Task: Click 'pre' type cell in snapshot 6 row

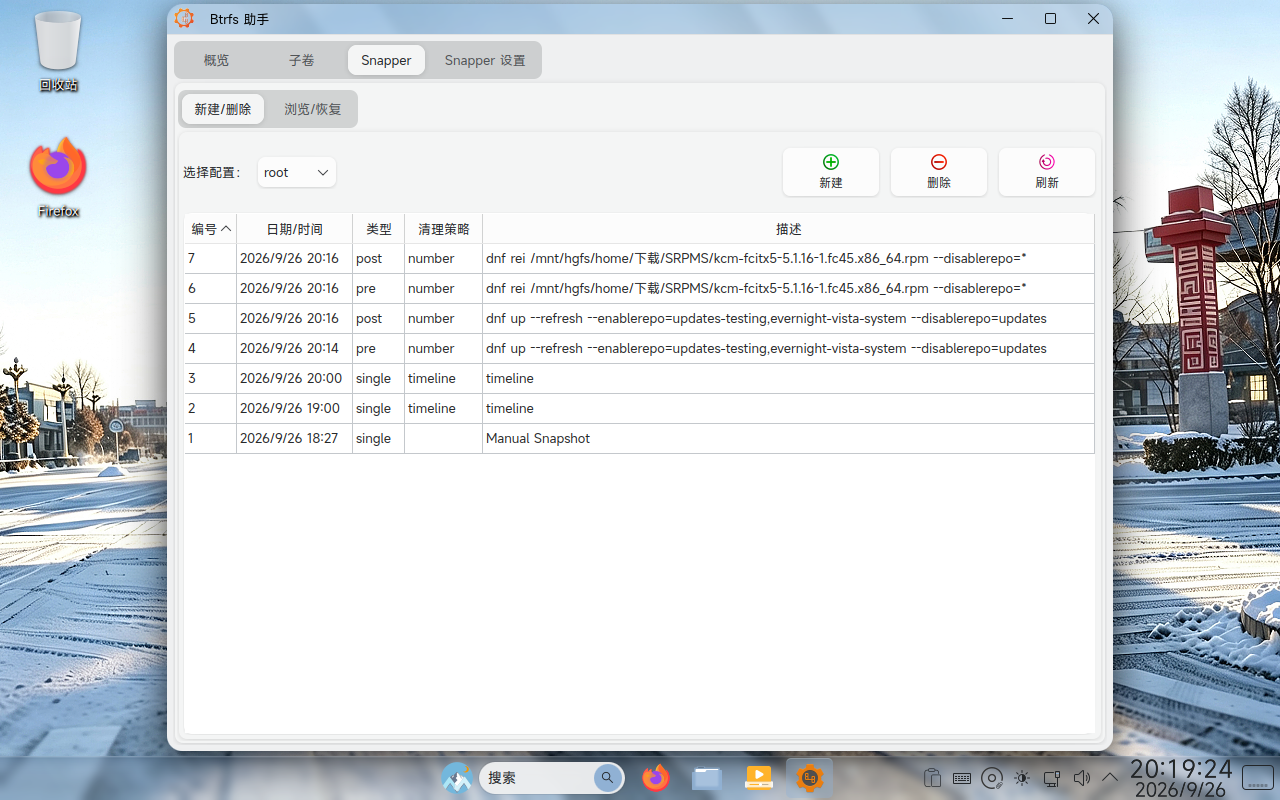Action: coord(378,288)
